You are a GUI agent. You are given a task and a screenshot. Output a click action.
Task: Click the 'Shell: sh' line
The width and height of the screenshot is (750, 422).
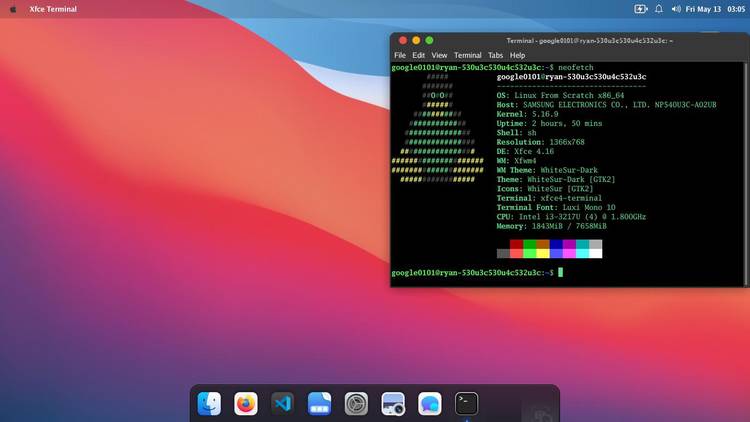pos(516,133)
